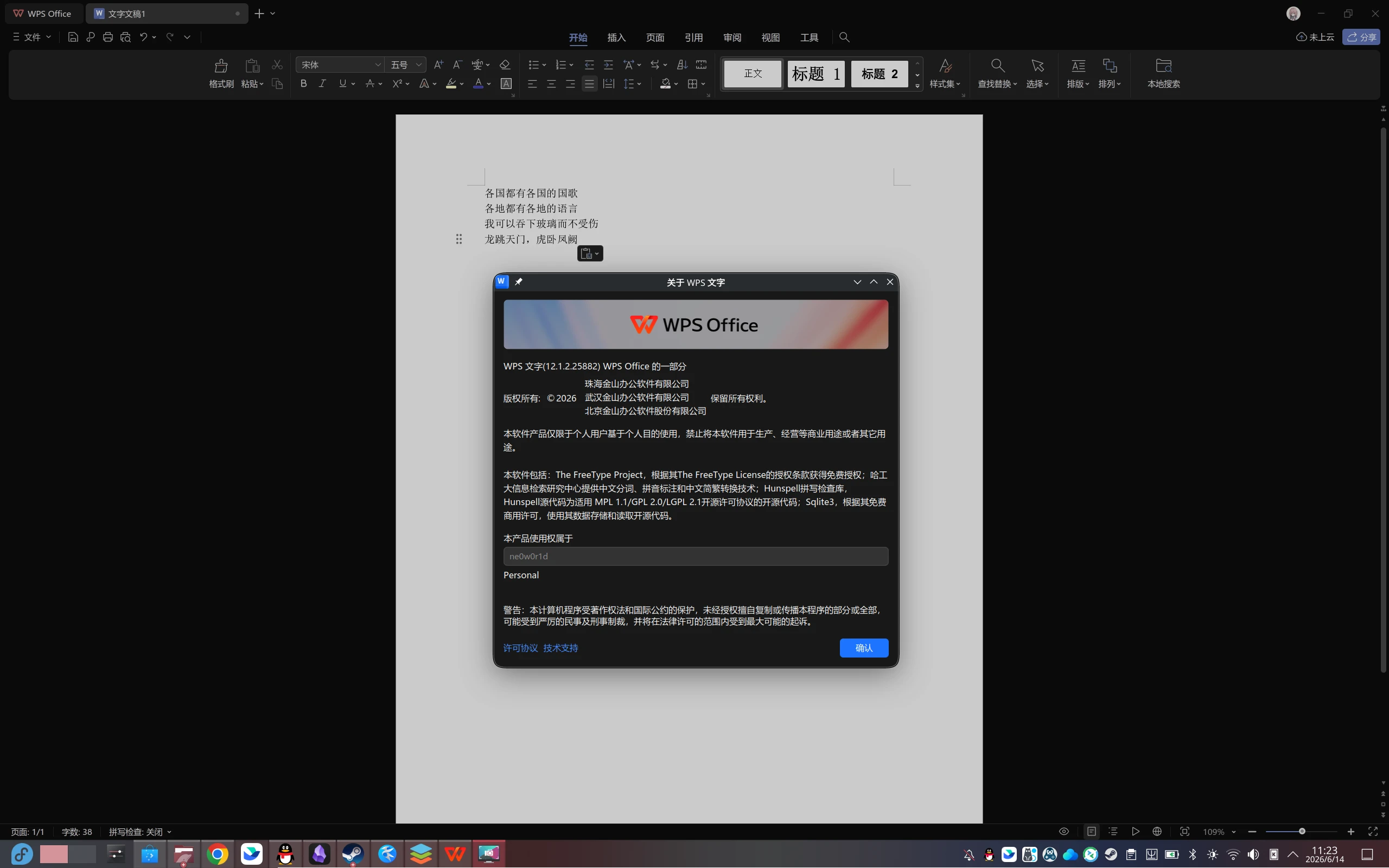Enter full screen via status bar icon

[1373, 832]
